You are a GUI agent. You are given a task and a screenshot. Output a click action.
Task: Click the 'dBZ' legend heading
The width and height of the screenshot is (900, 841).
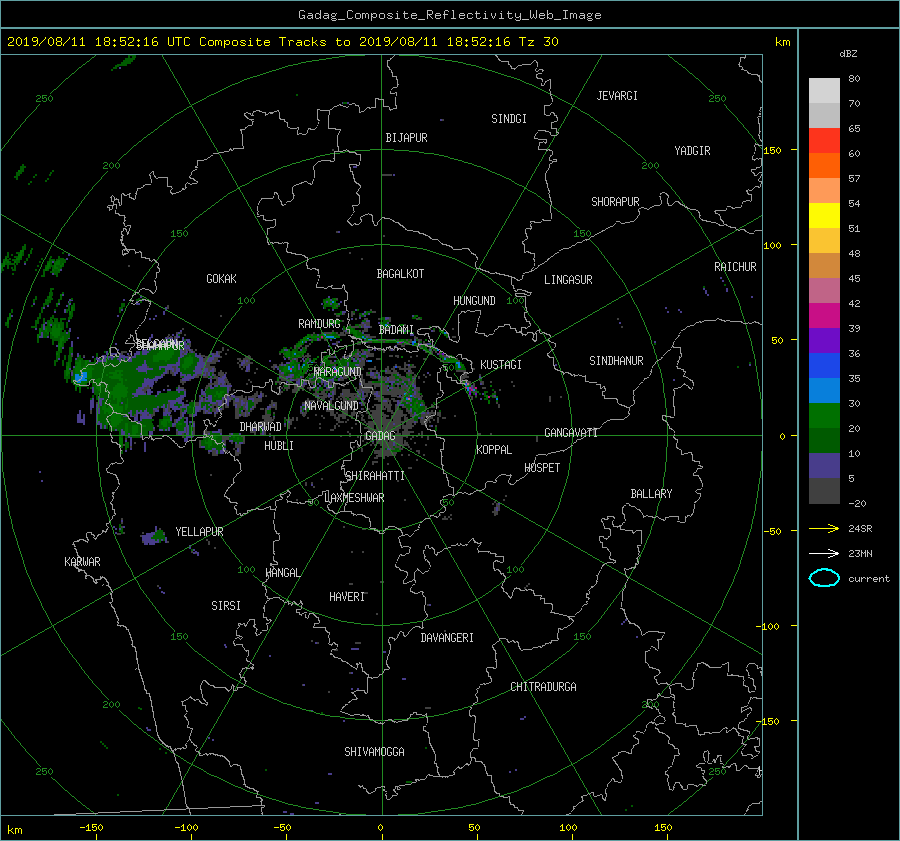coord(848,54)
